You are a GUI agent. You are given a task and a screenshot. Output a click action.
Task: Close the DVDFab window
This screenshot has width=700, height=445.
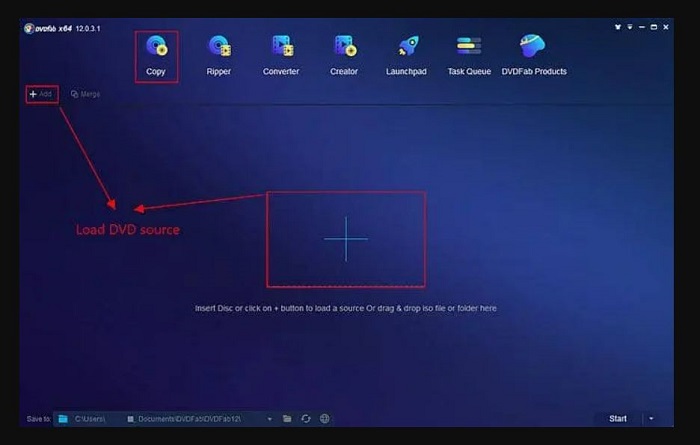666,27
